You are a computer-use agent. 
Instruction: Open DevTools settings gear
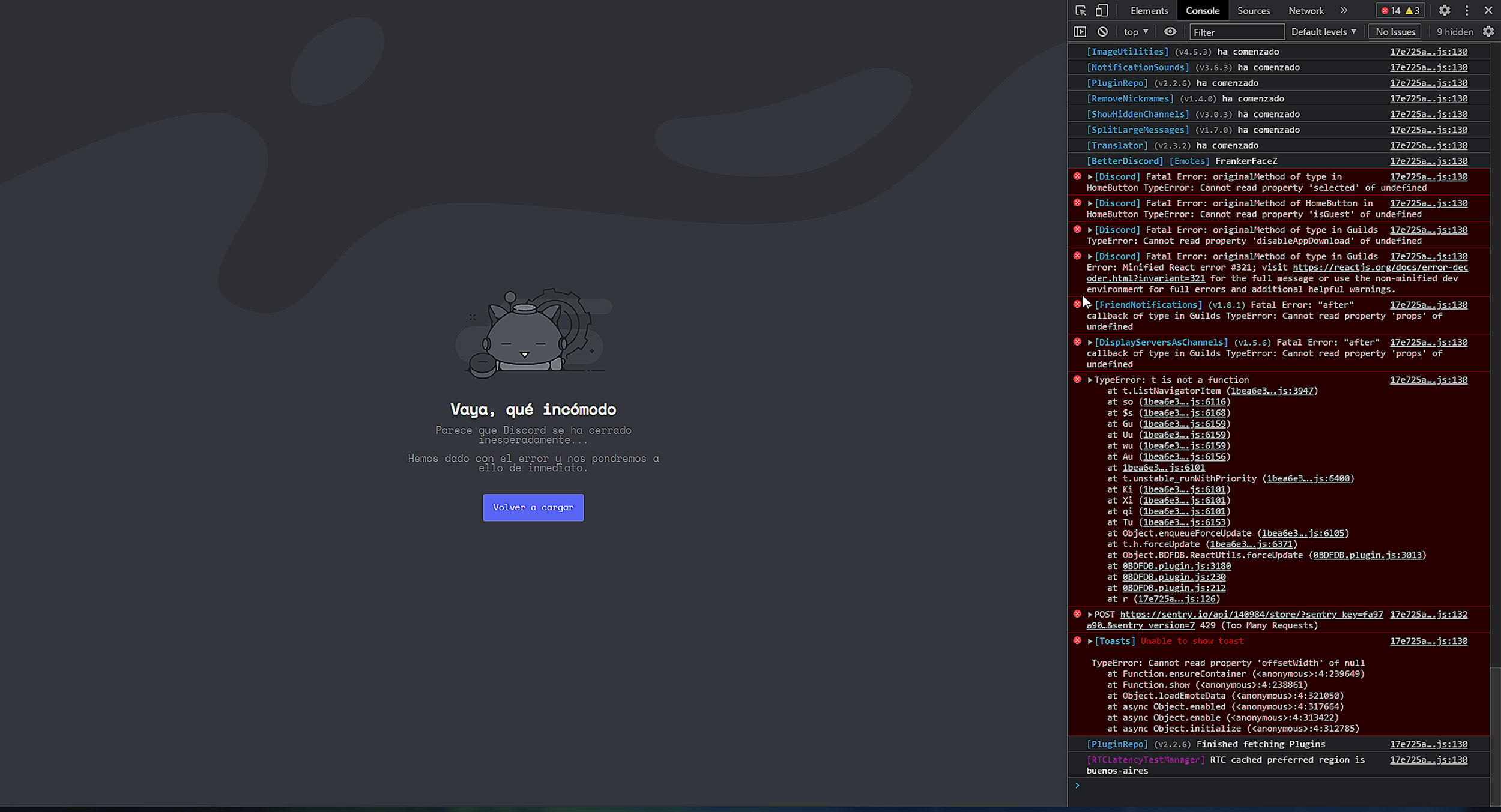1445,10
